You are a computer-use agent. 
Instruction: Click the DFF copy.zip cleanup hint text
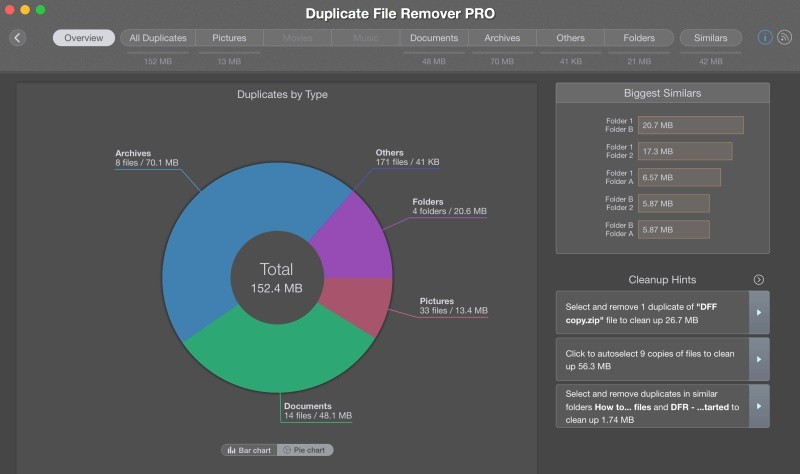tap(641, 313)
